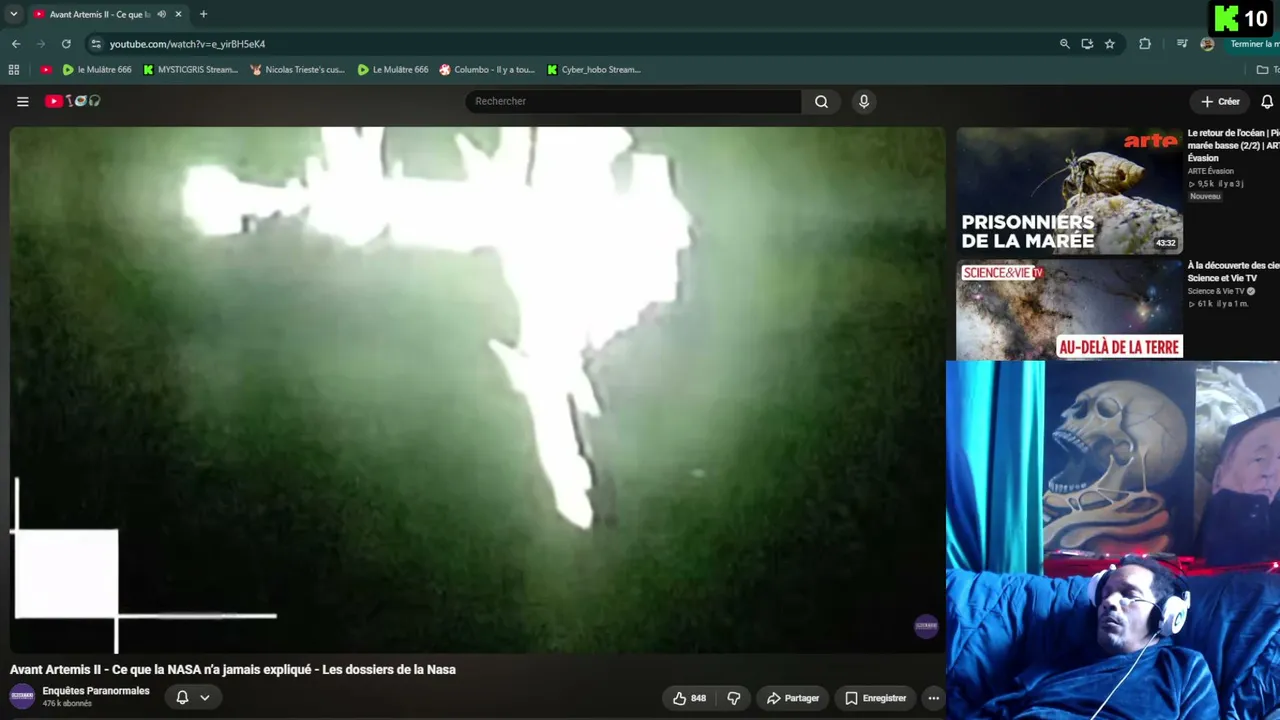The height and width of the screenshot is (720, 1280).
Task: Open the second Le Mulâtre 666 bookmark
Action: click(393, 70)
